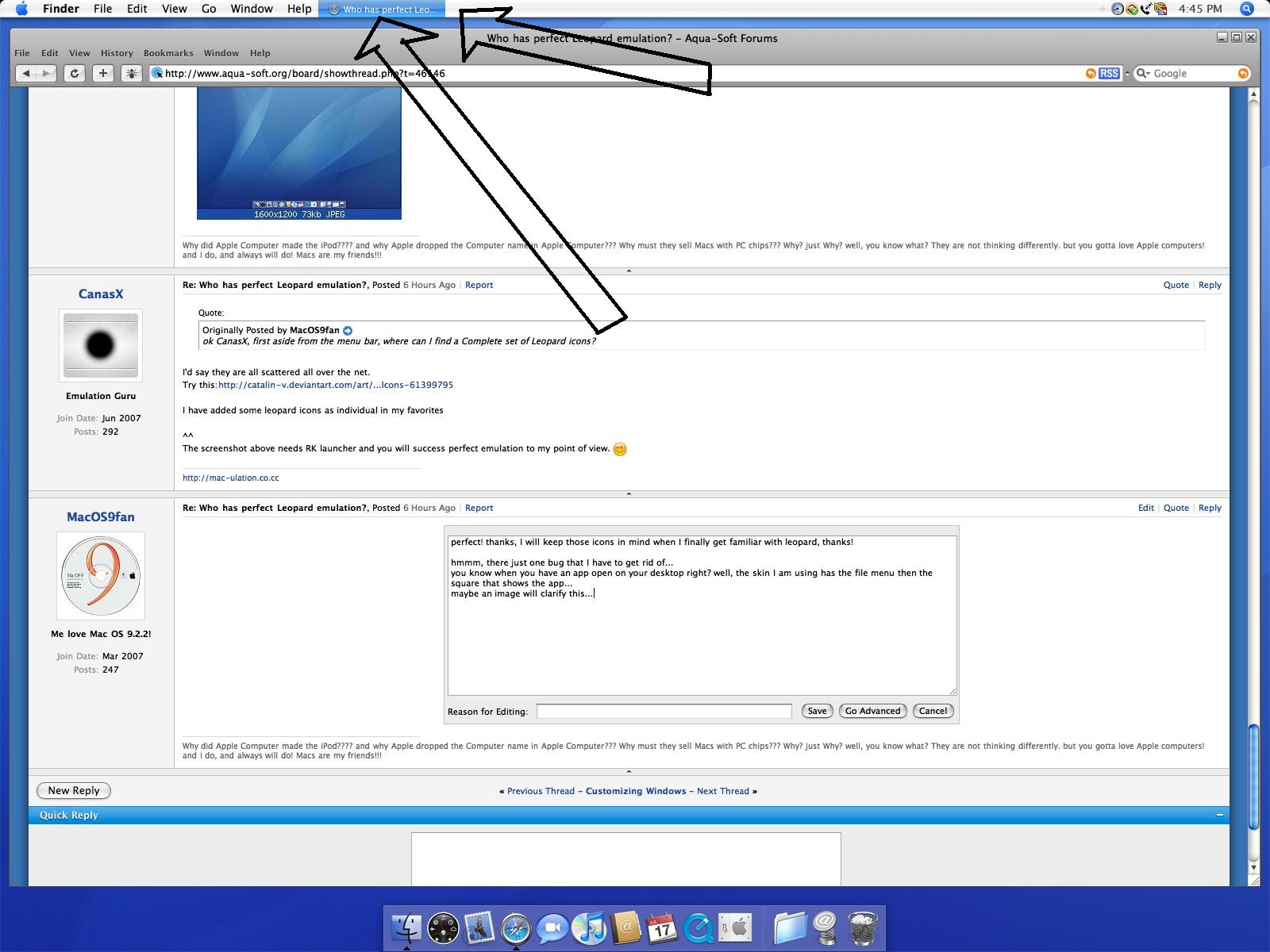Screen dimensions: 1270x952
Task: Click the up arrow below MacOS9fan's edit post
Action: pyautogui.click(x=629, y=771)
